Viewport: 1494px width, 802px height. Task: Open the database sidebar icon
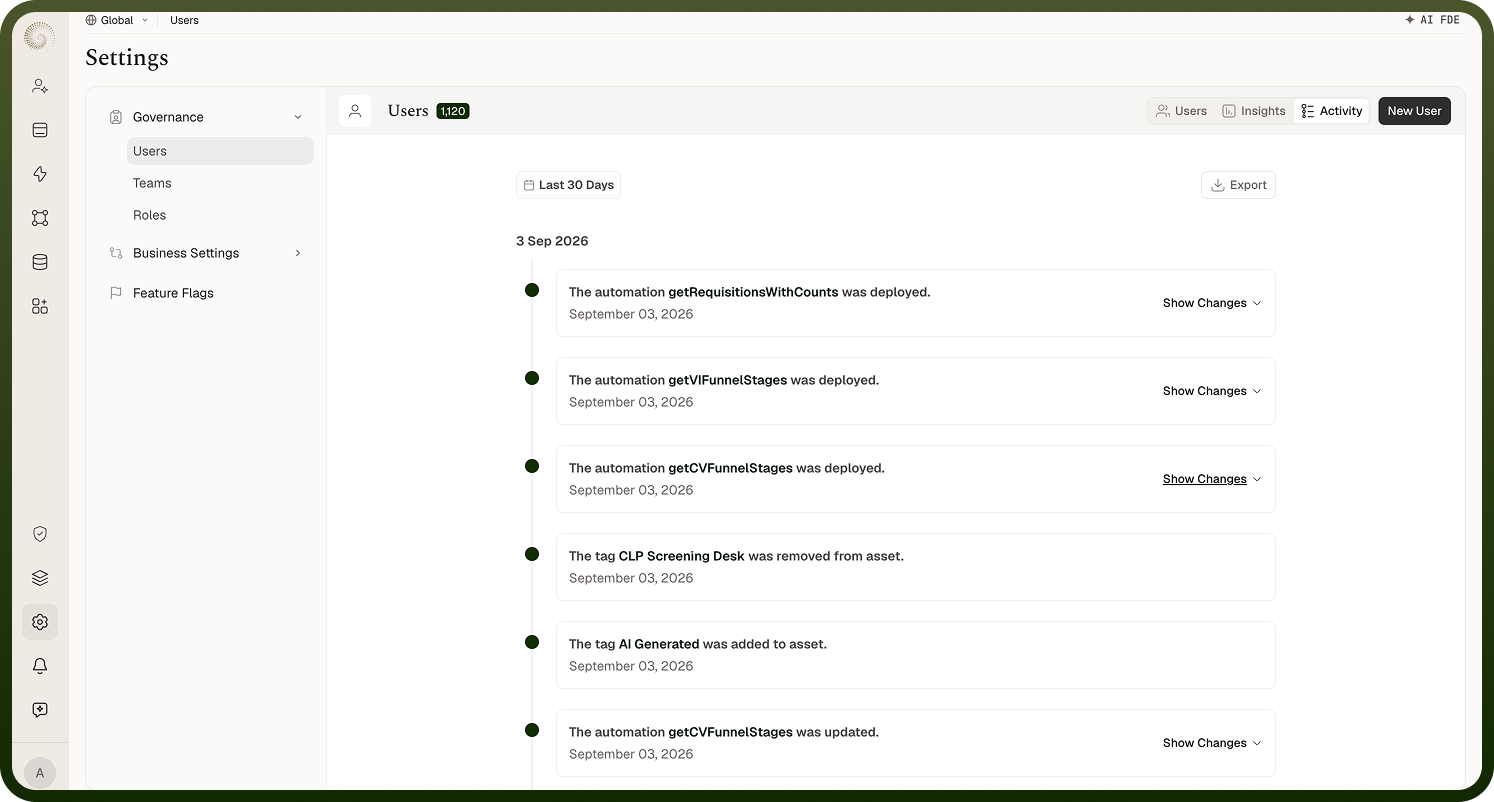(x=40, y=262)
